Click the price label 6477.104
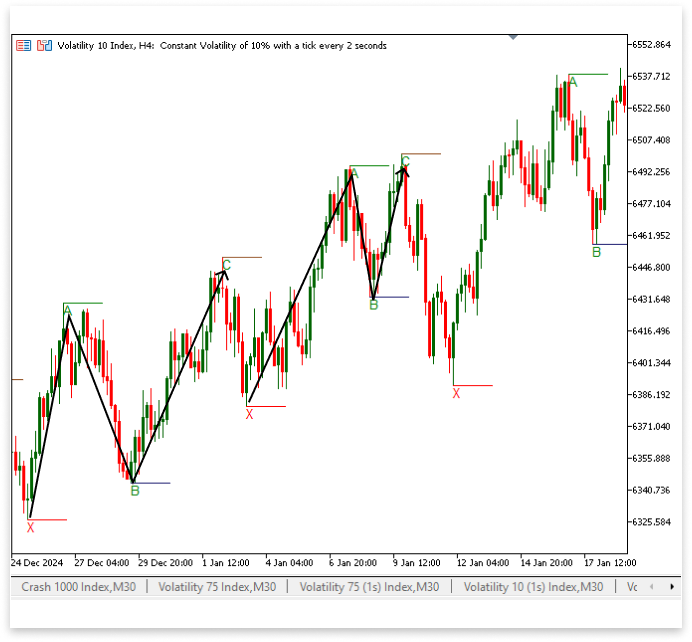This screenshot has width=692, height=642. tap(651, 203)
